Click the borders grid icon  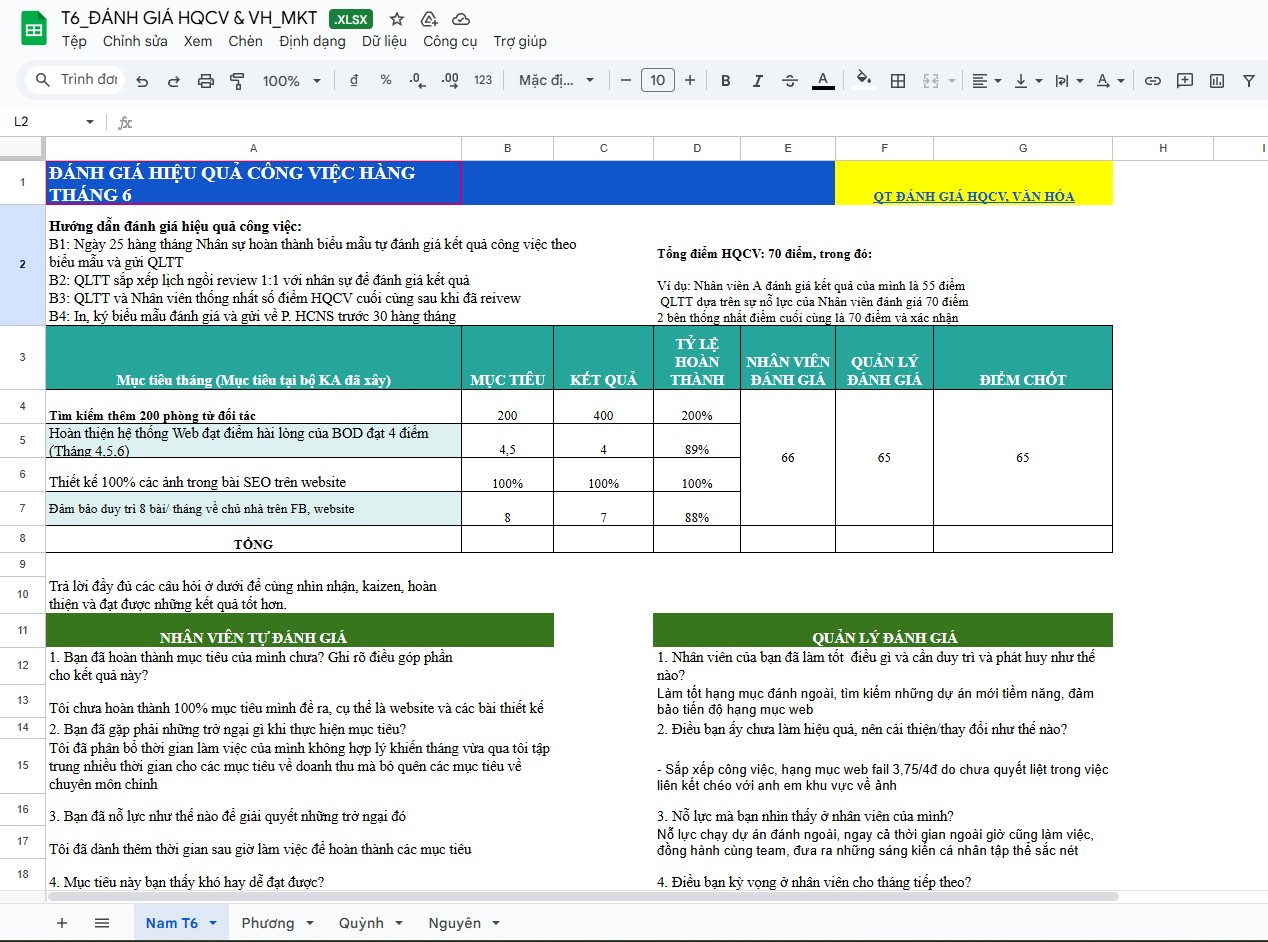coord(898,81)
